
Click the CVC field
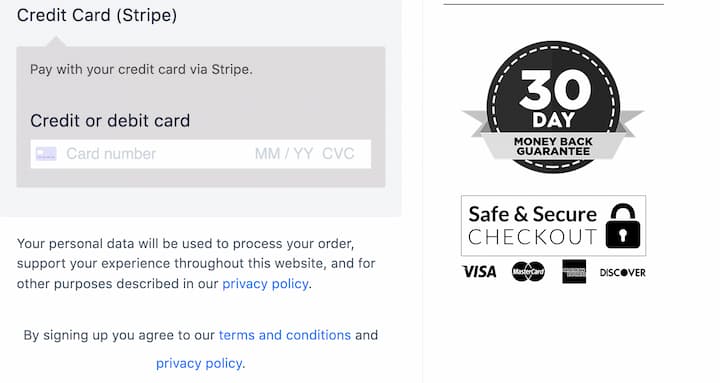[x=338, y=154]
